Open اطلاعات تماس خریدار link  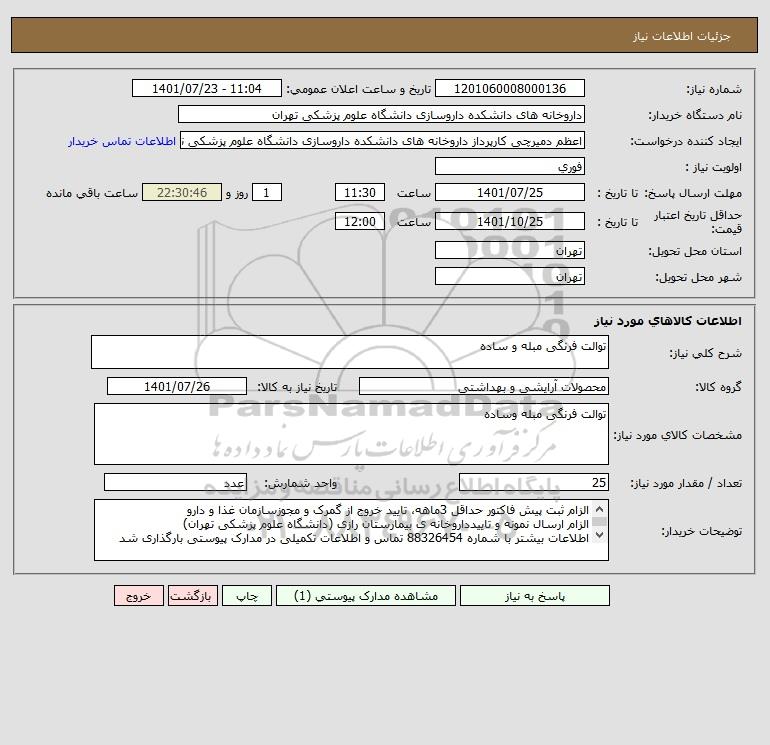point(122,141)
